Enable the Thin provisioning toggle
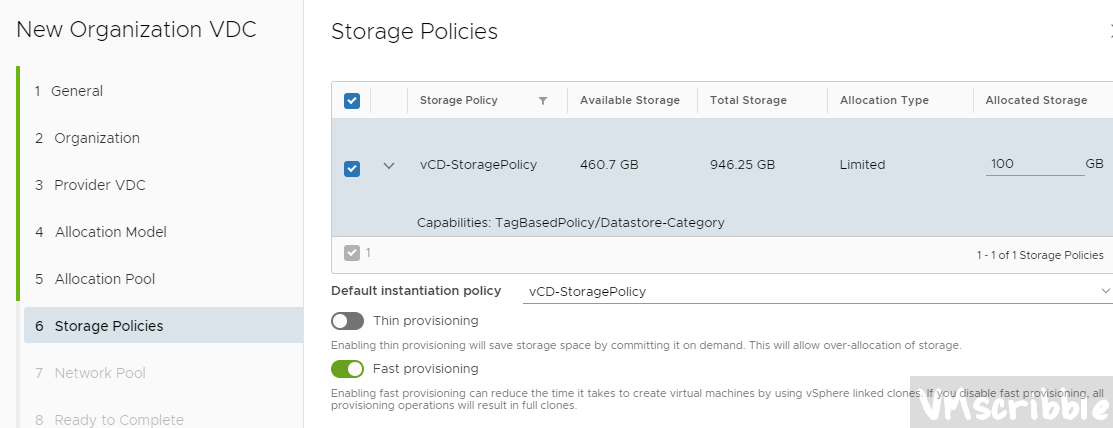 (348, 321)
